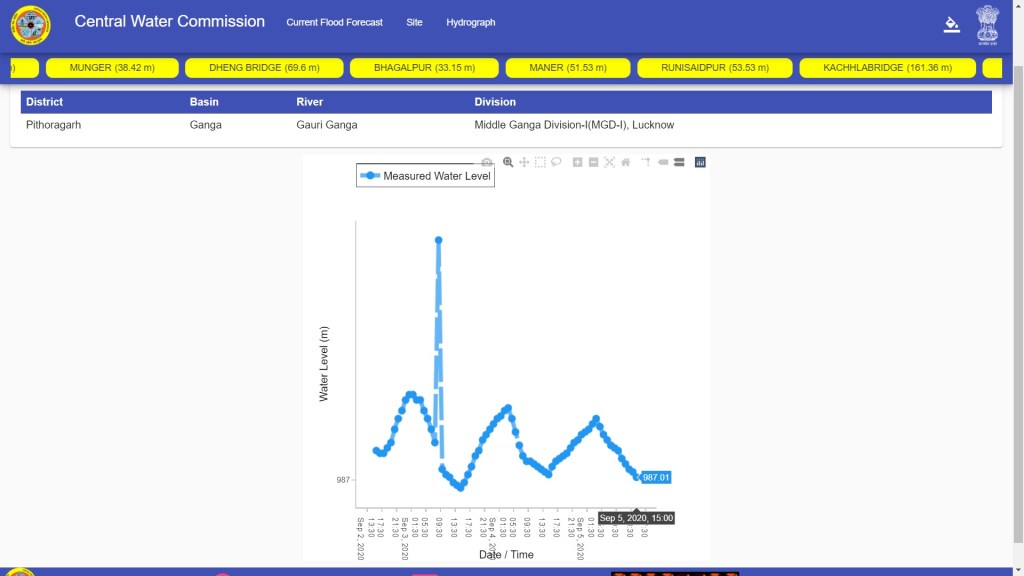Click the BHAGALPUR (33.15 m) station button

point(423,68)
